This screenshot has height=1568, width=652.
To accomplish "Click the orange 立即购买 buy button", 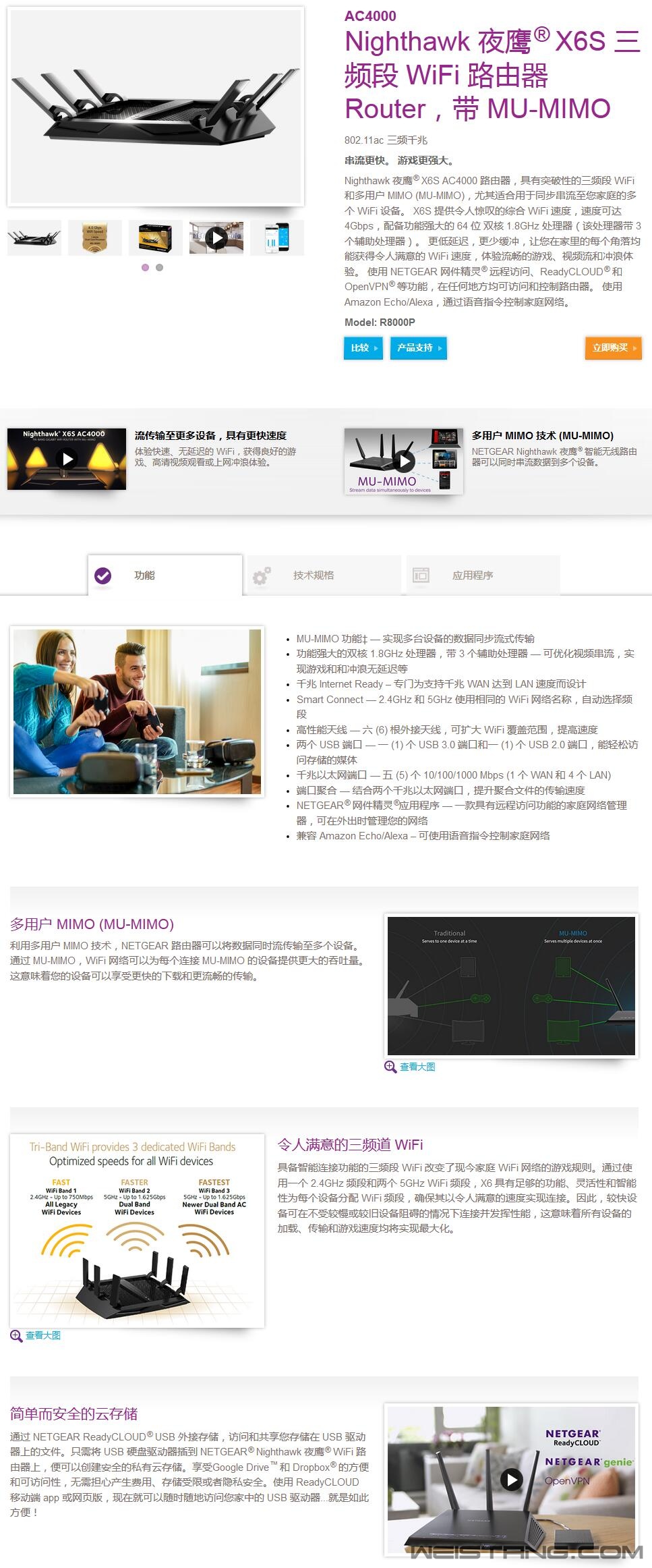I will click(612, 348).
